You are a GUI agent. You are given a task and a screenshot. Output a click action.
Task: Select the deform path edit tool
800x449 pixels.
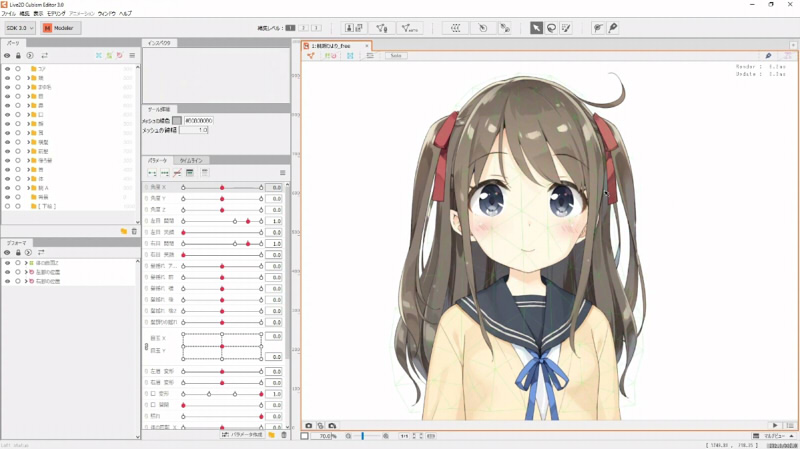point(598,28)
